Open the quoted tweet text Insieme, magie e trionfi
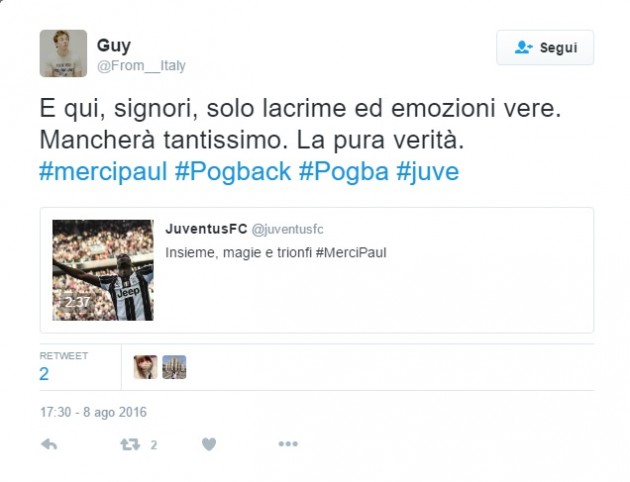 [x=239, y=253]
